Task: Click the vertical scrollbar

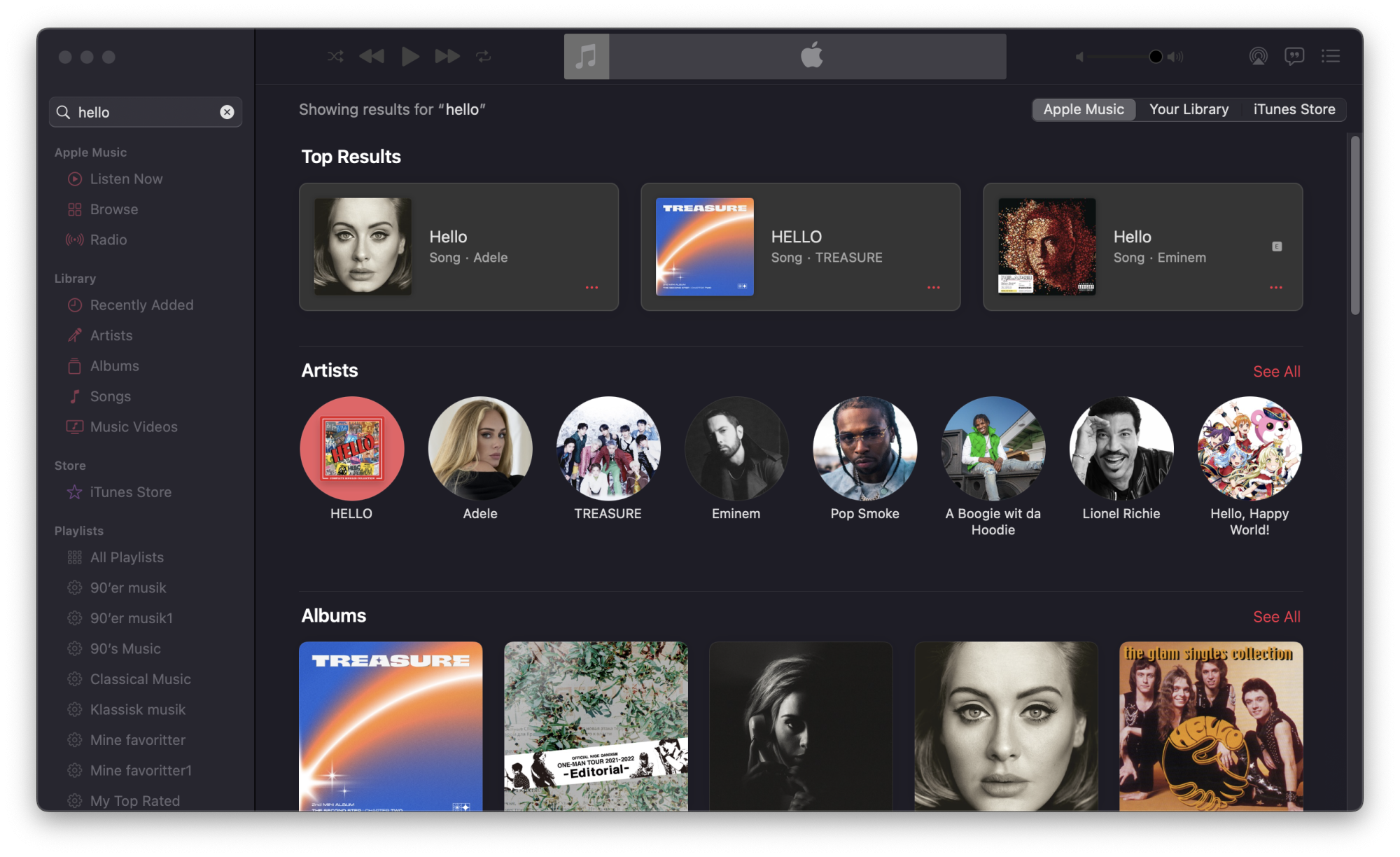Action: point(1355,224)
